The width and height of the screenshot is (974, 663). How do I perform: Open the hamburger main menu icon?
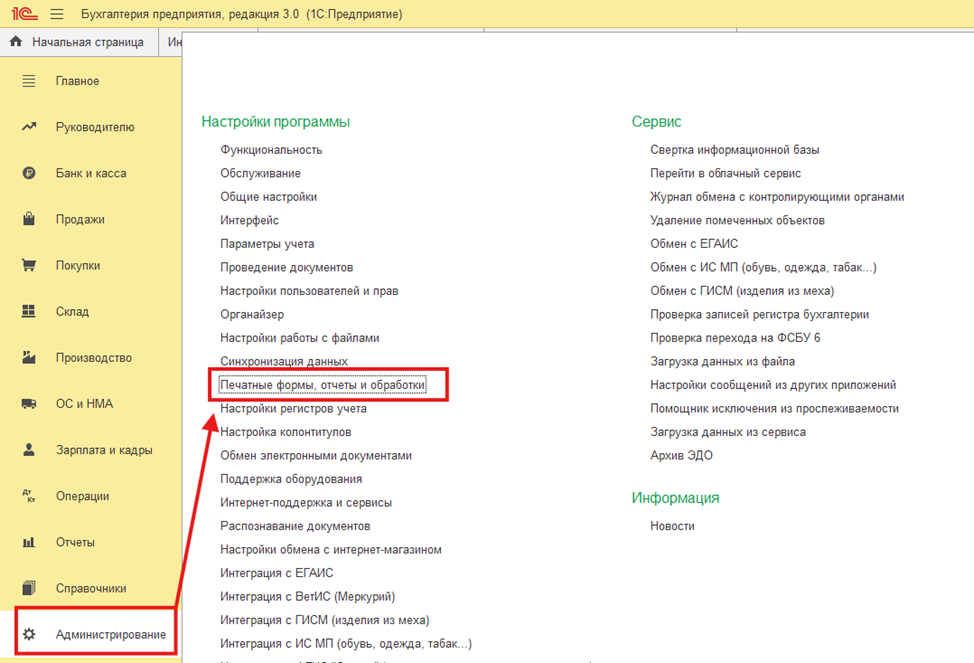(x=56, y=15)
